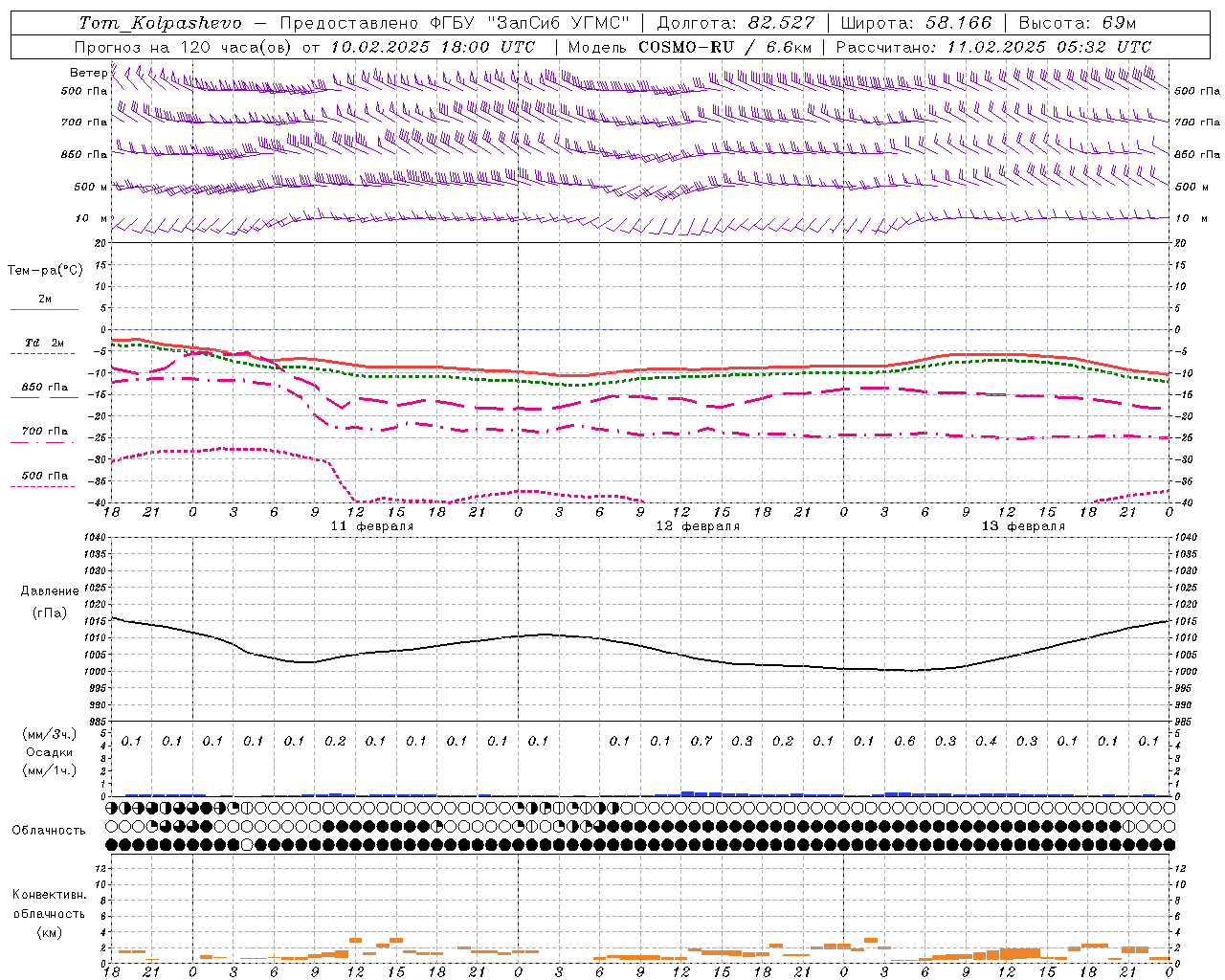
Task: Click the 0.7 precipitation value
Action: pos(702,741)
